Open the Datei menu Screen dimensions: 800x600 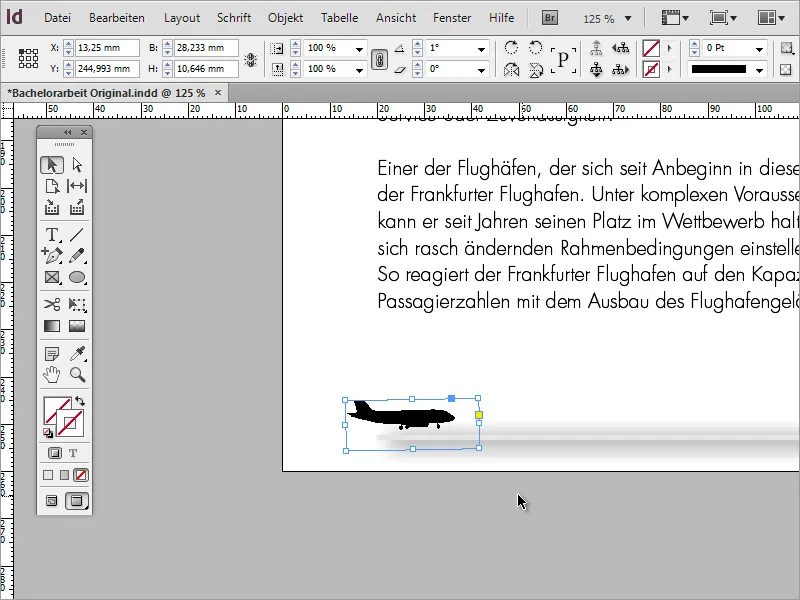57,18
